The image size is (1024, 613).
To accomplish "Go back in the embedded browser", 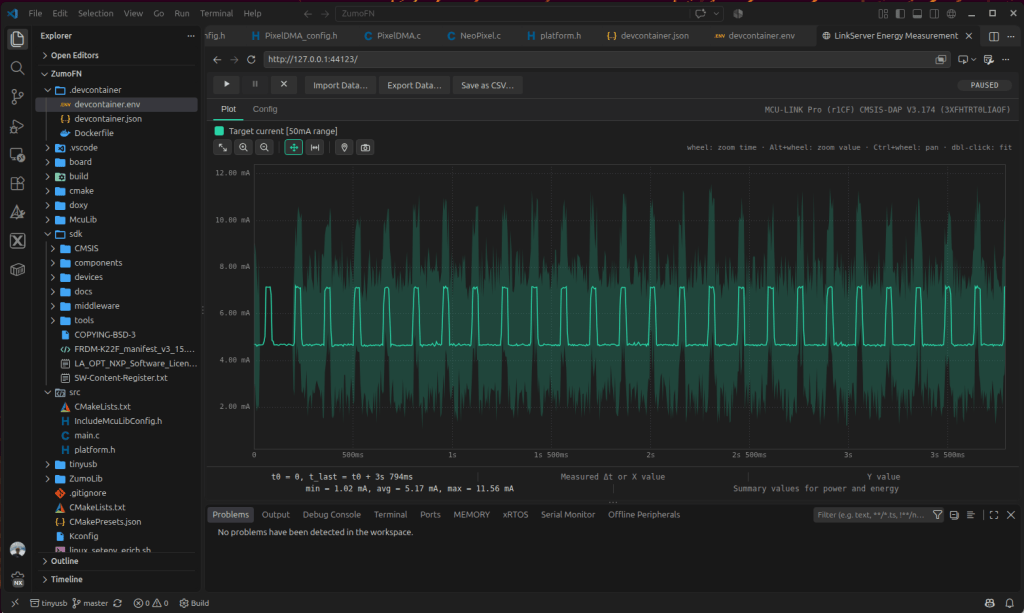I will [217, 59].
